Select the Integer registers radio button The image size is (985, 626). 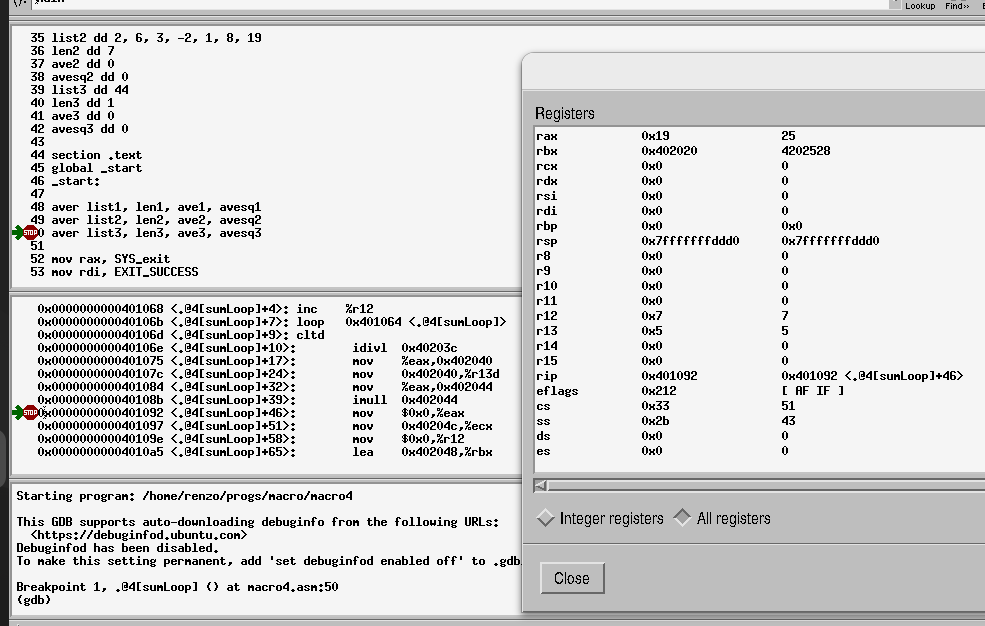(x=601, y=518)
